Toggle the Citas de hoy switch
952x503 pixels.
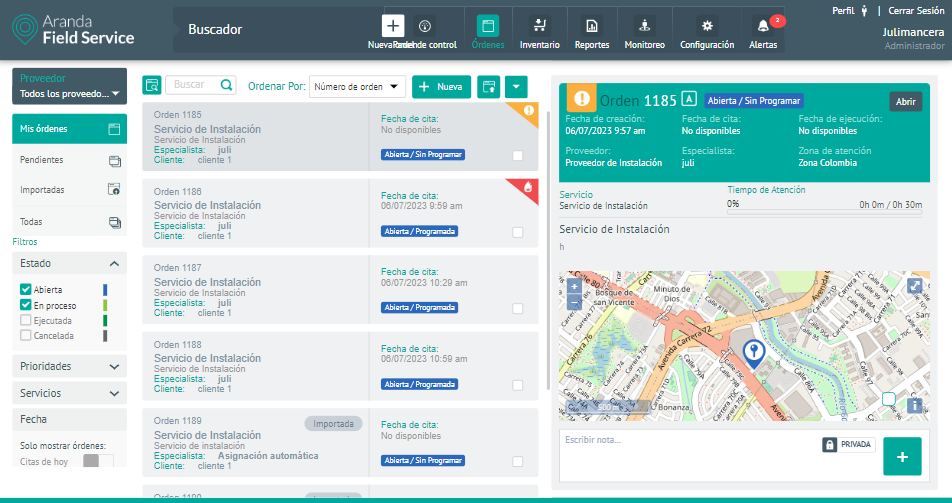pyautogui.click(x=98, y=461)
